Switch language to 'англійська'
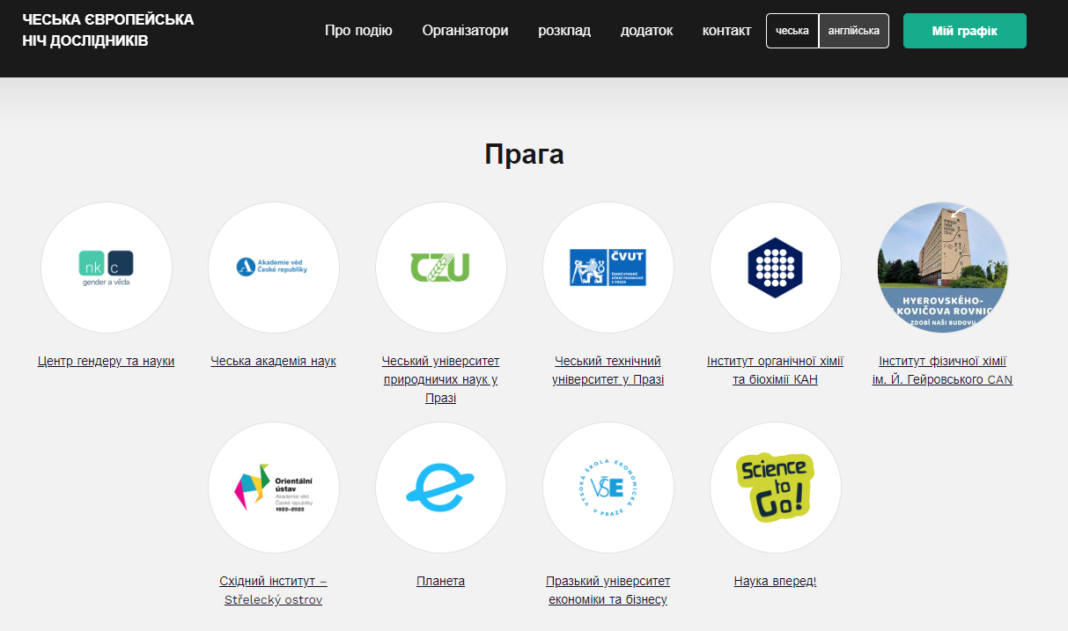Image resolution: width=1068 pixels, height=631 pixels. [x=853, y=31]
